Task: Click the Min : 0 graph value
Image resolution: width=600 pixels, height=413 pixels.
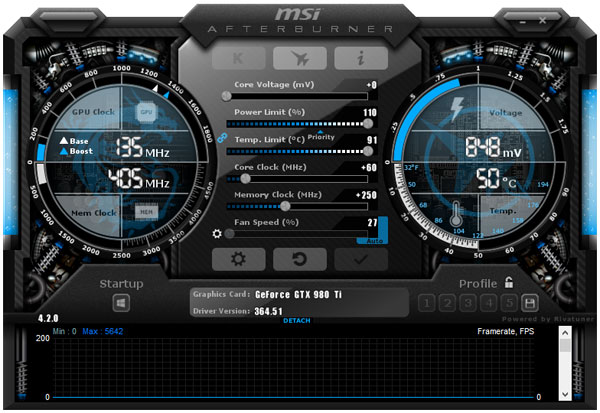Action: coord(64,331)
